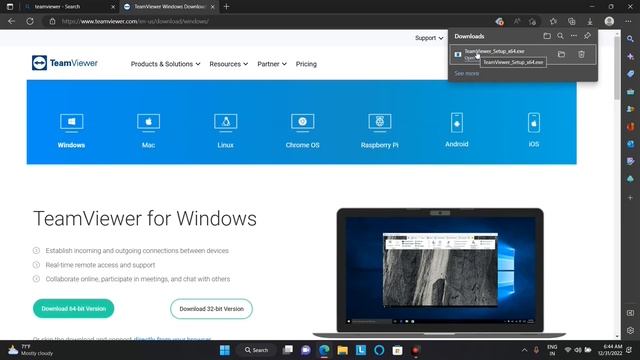This screenshot has height=360, width=640.
Task: Show TeamViewer_Setup_x64.exe in folder
Action: (x=561, y=54)
